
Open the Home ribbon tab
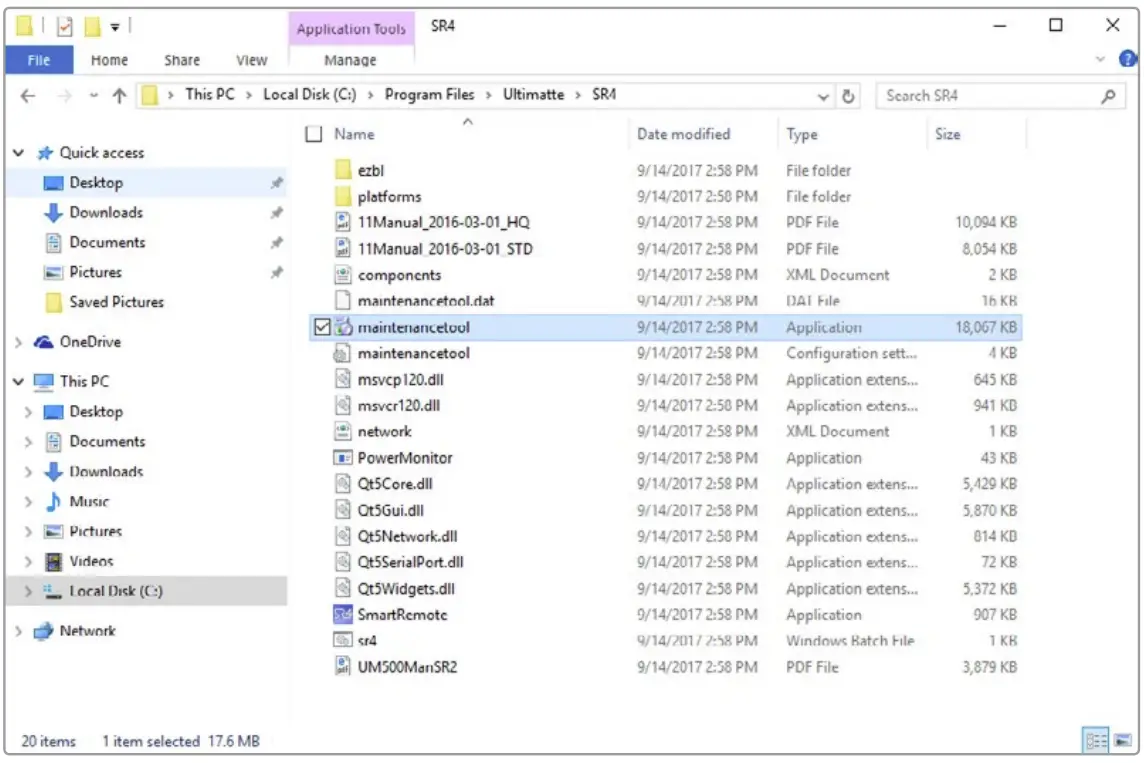[x=109, y=60]
